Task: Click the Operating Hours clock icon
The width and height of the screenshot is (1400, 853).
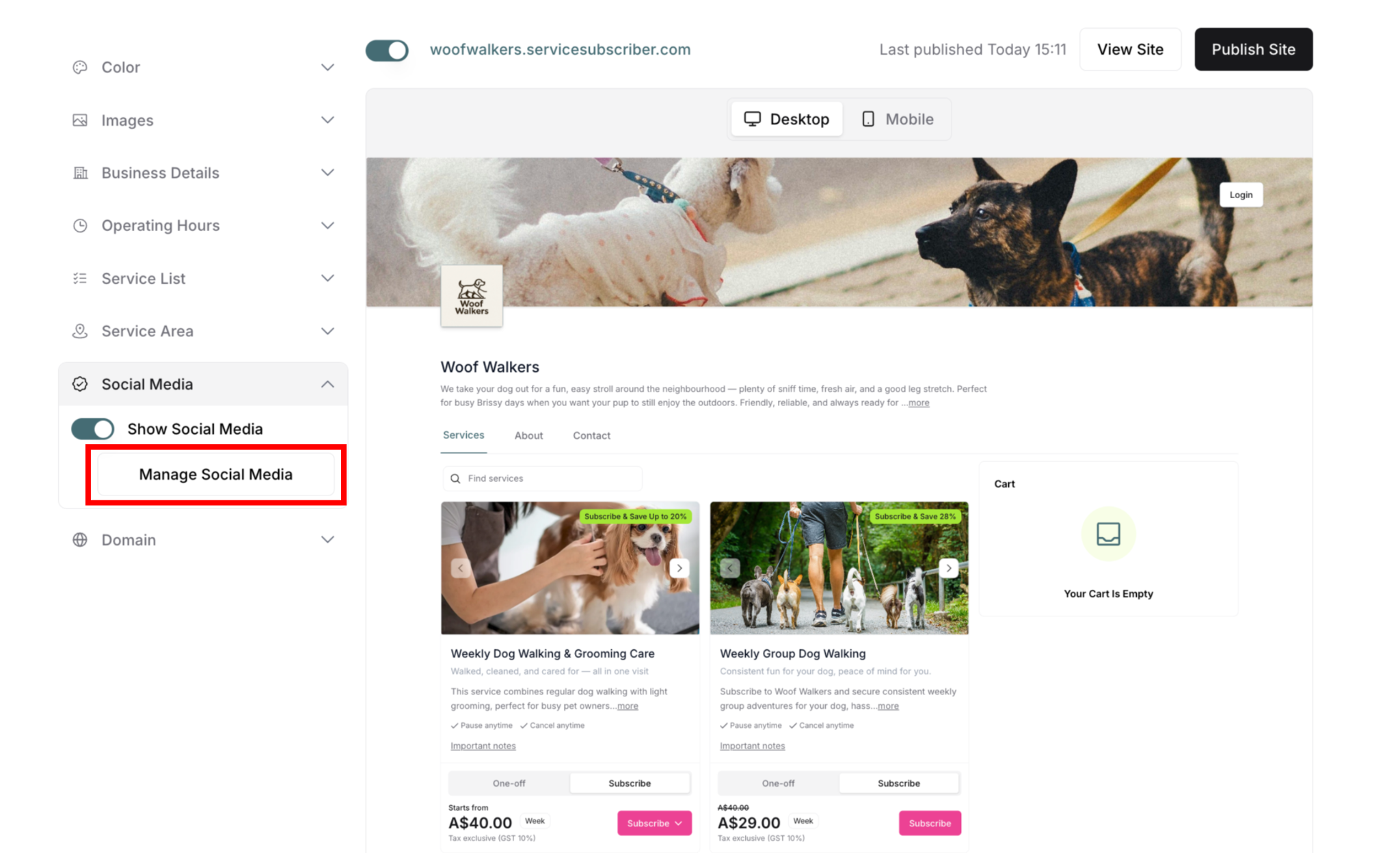Action: coord(80,226)
